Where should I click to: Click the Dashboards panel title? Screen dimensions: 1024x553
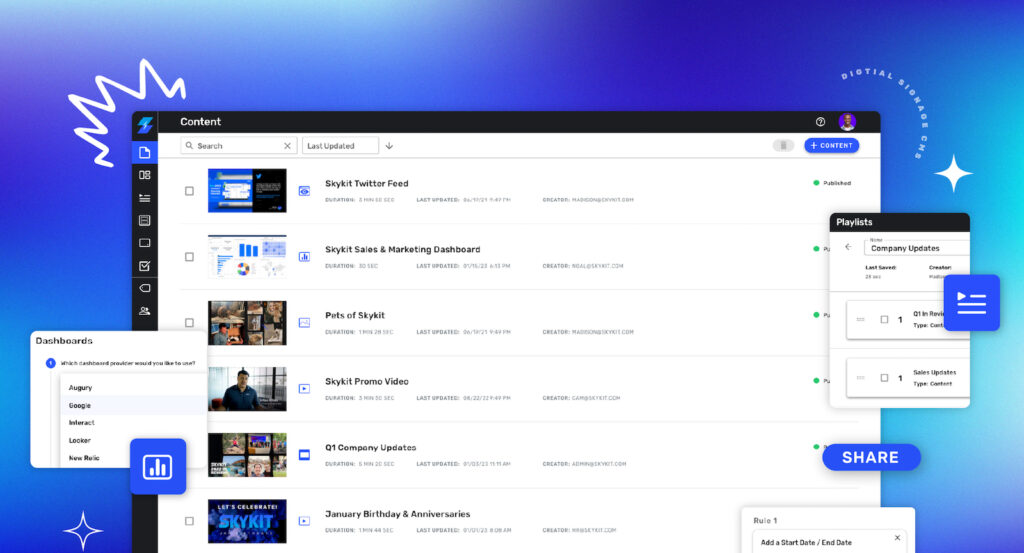pos(64,341)
